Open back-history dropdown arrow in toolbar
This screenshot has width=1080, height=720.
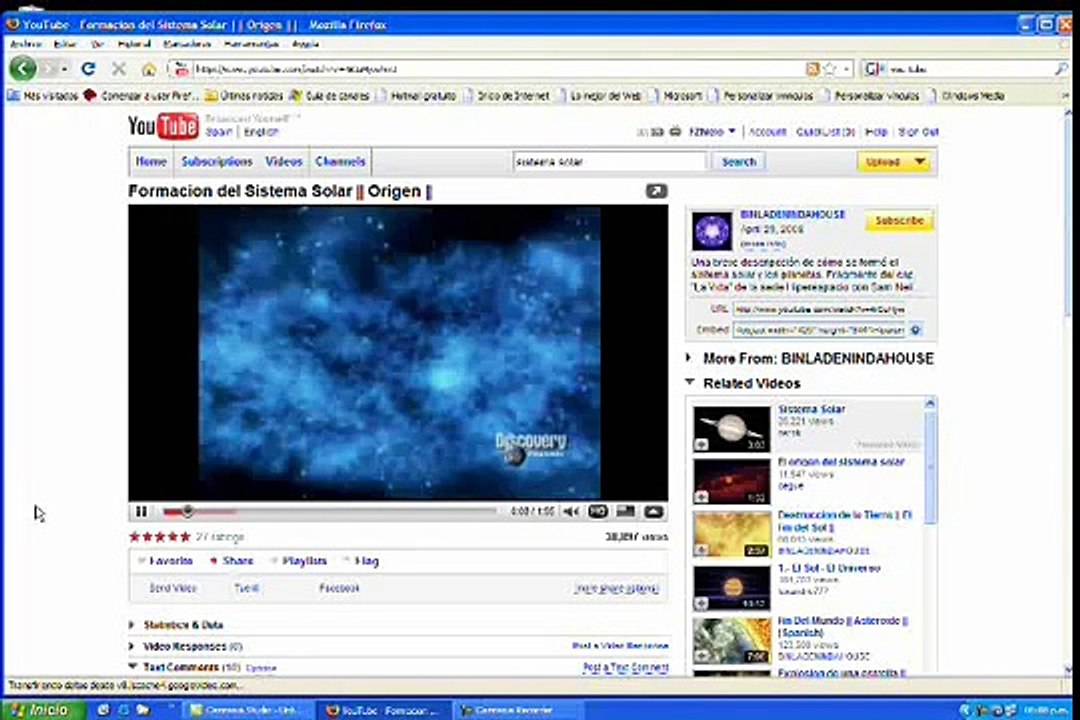64,69
